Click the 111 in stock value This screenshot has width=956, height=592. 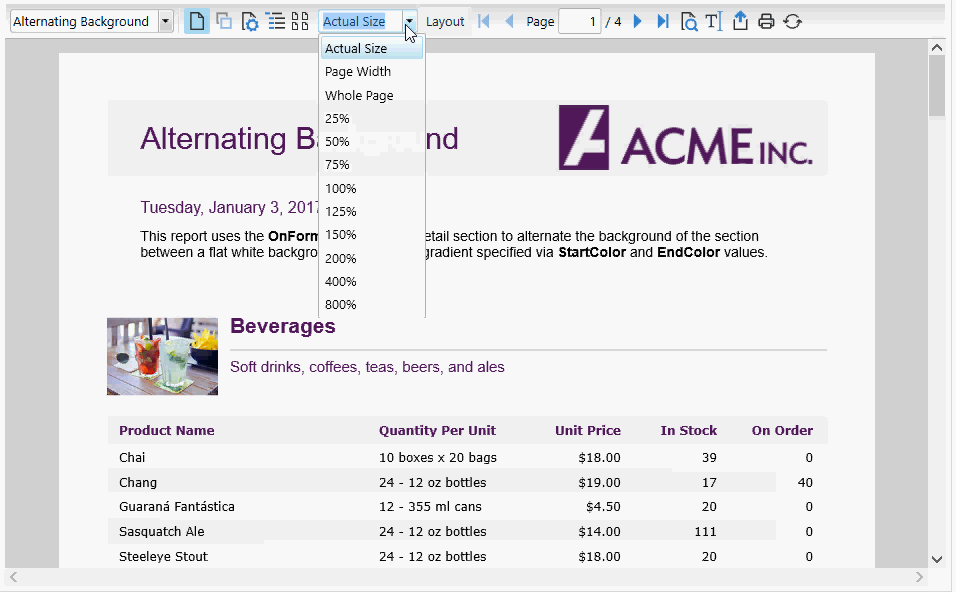pyautogui.click(x=705, y=532)
